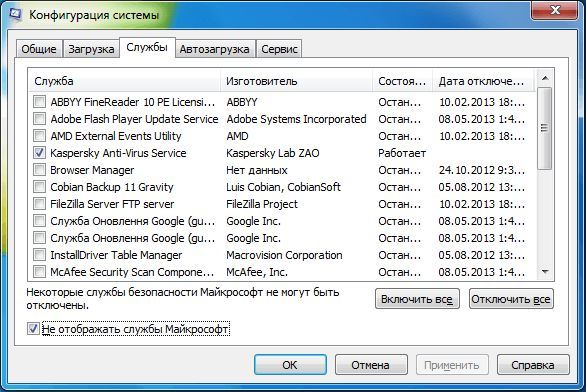Enable the Browser Manager service checkbox
The image size is (586, 392).
pyautogui.click(x=39, y=170)
